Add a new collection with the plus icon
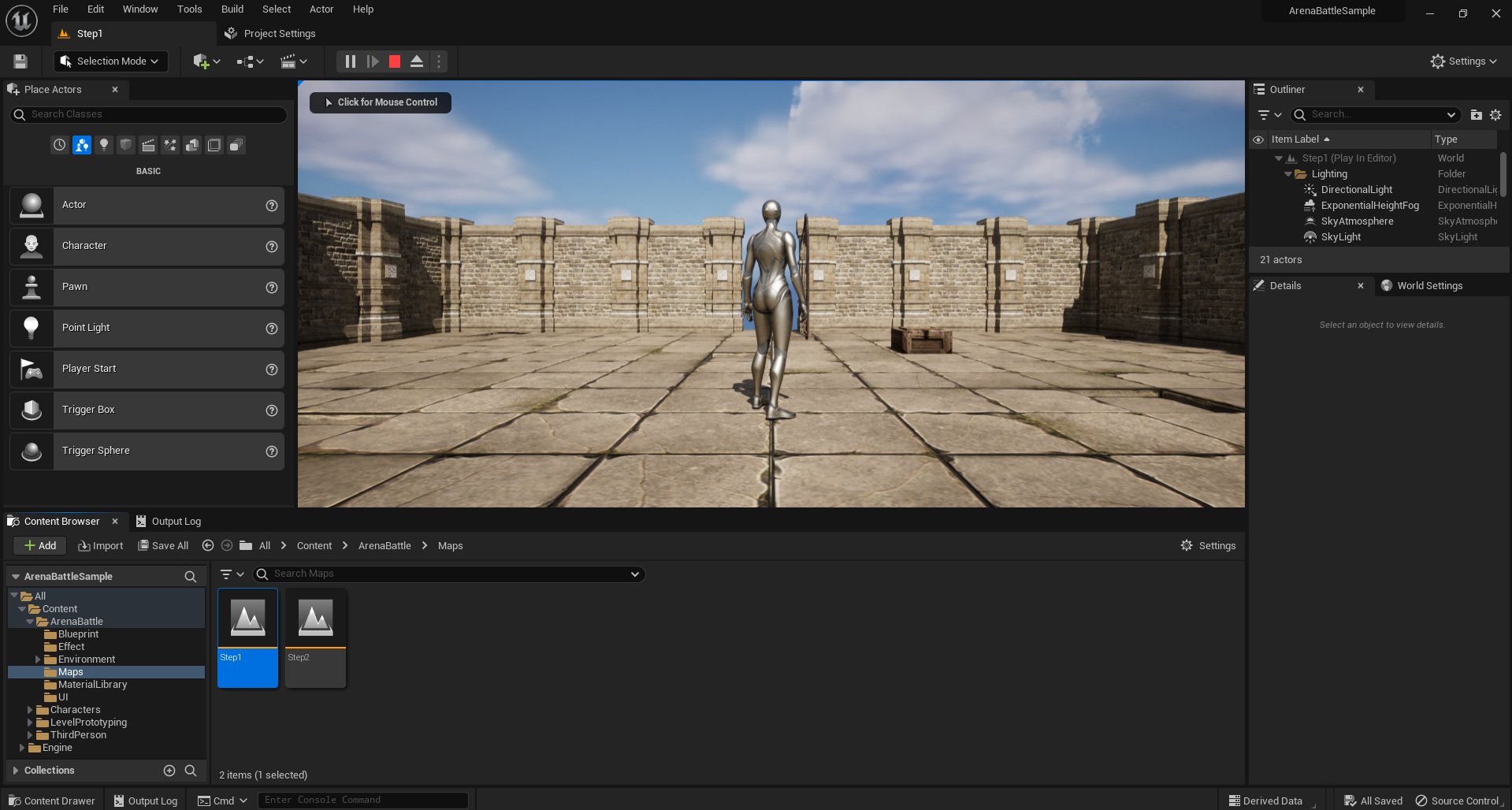Image resolution: width=1512 pixels, height=810 pixels. coord(169,771)
